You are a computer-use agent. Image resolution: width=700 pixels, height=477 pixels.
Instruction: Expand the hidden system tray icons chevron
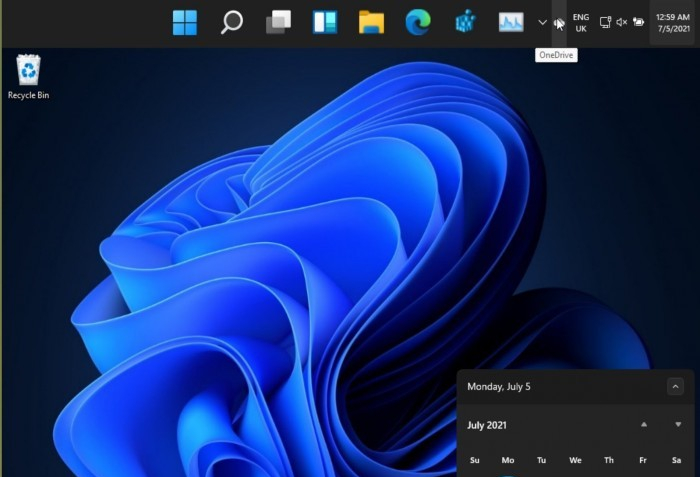tap(543, 22)
